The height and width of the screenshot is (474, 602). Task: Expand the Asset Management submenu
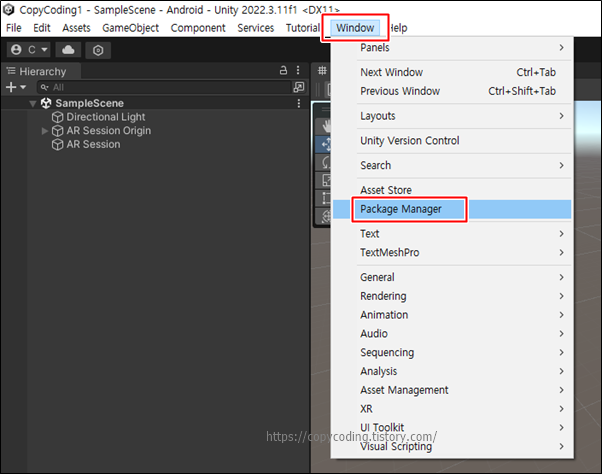pos(452,390)
